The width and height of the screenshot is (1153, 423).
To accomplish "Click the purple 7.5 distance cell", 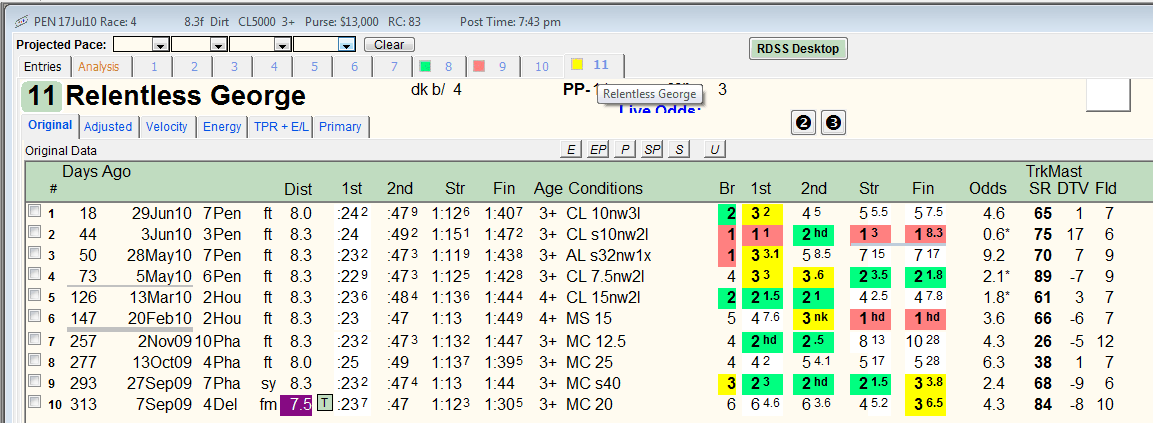I will (x=296, y=405).
